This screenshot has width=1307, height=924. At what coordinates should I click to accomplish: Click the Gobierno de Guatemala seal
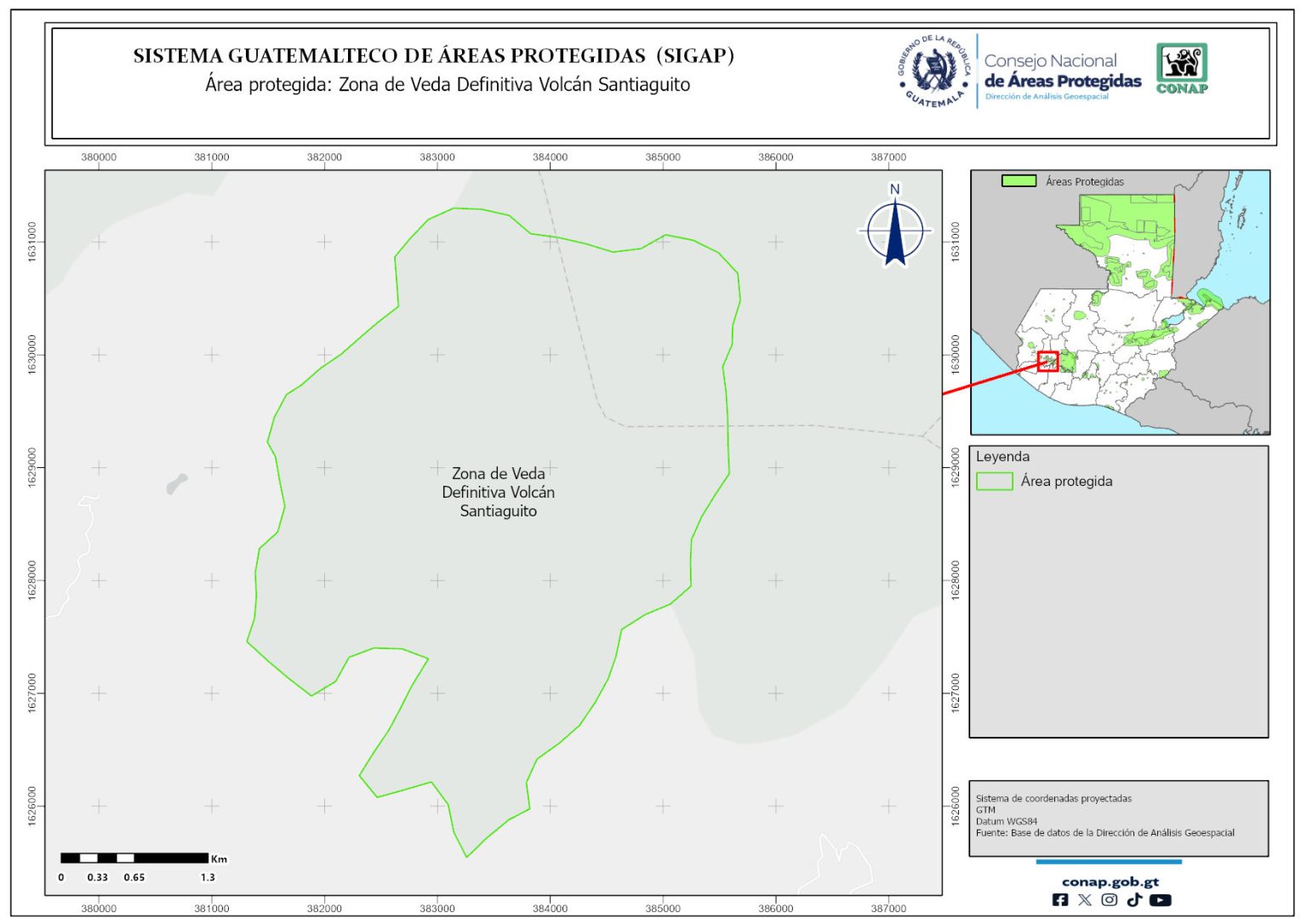coord(934,71)
